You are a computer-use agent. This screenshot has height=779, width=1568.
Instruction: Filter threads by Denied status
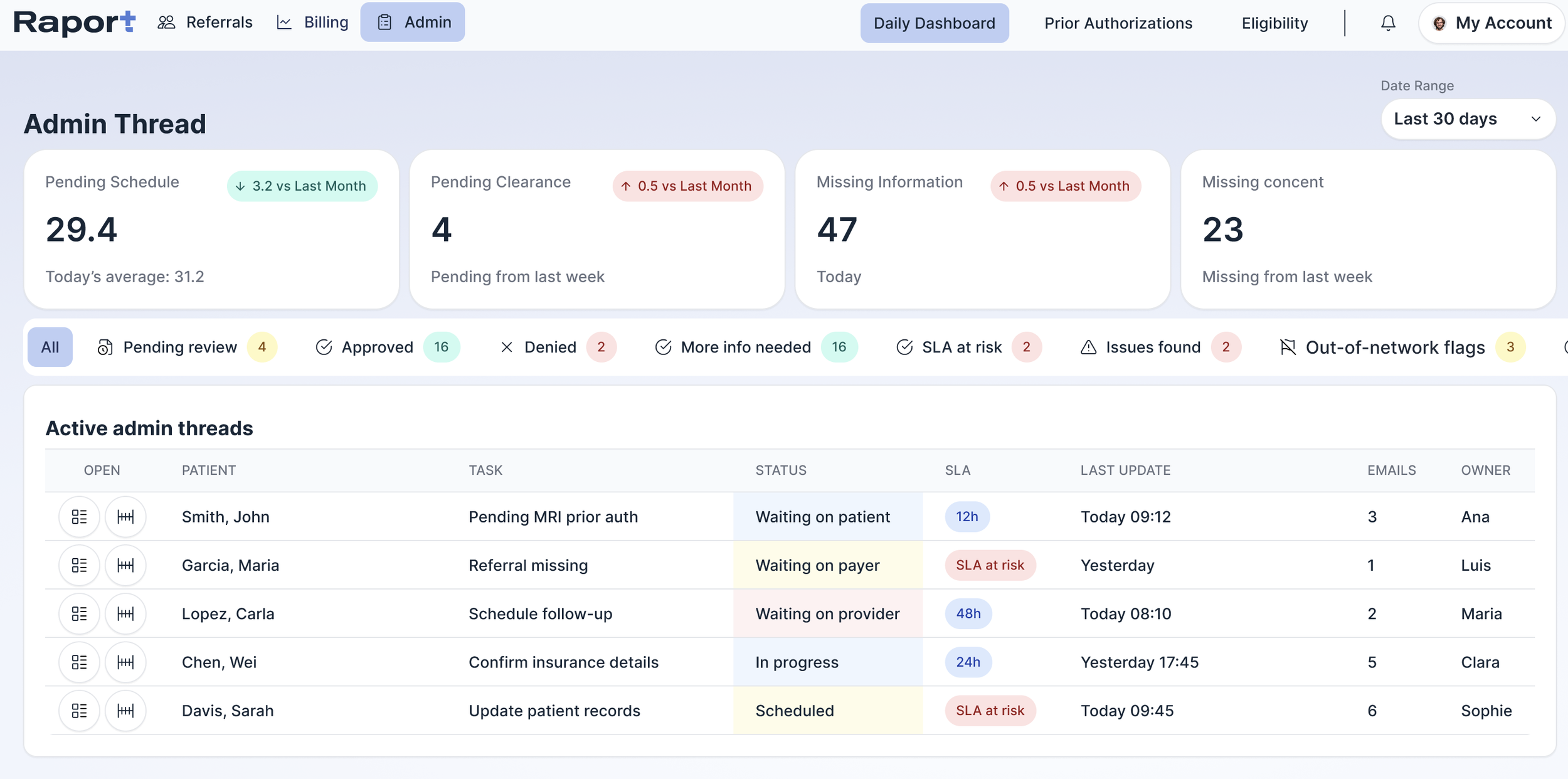pyautogui.click(x=550, y=347)
